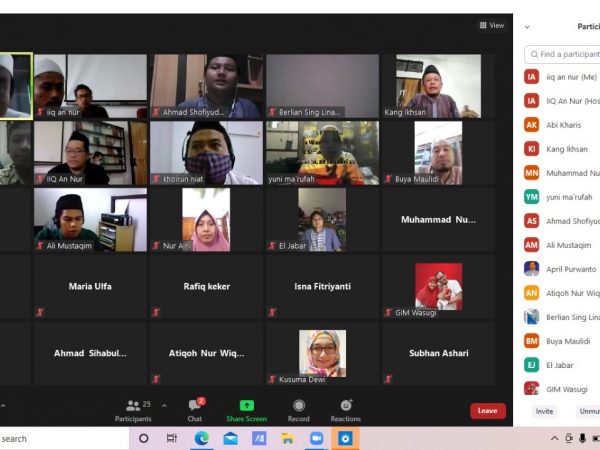Expand the arrow next to Participants

[x=164, y=405]
